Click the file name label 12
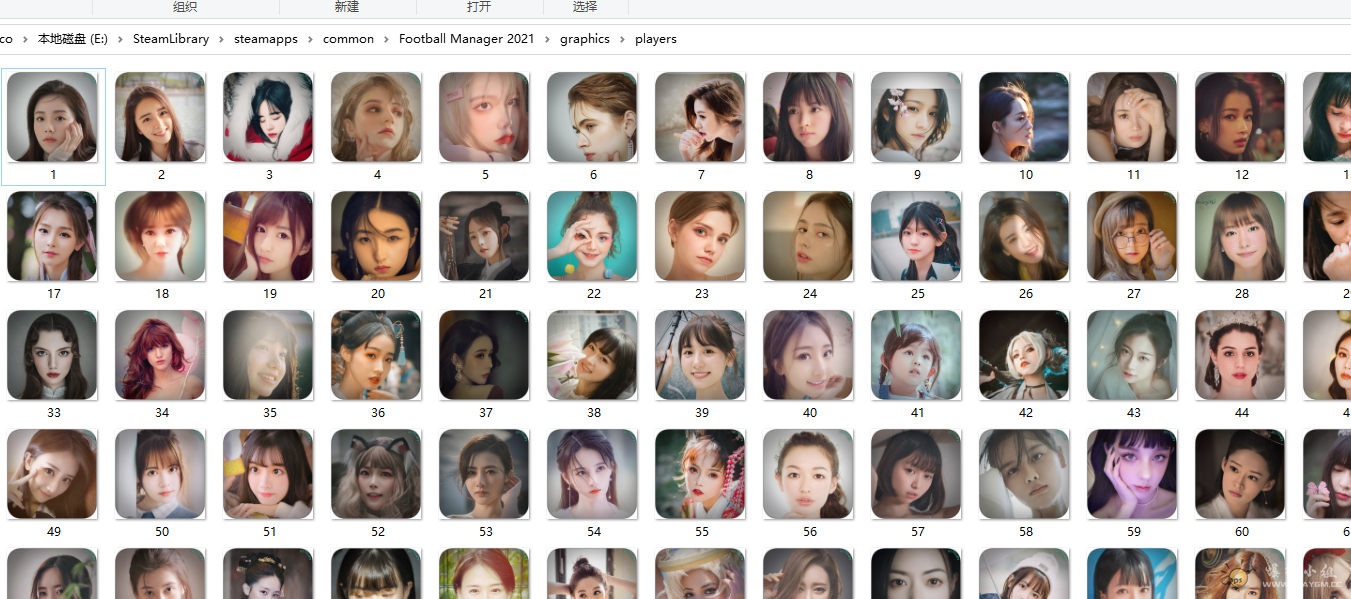The height and width of the screenshot is (599, 1351). click(1242, 174)
